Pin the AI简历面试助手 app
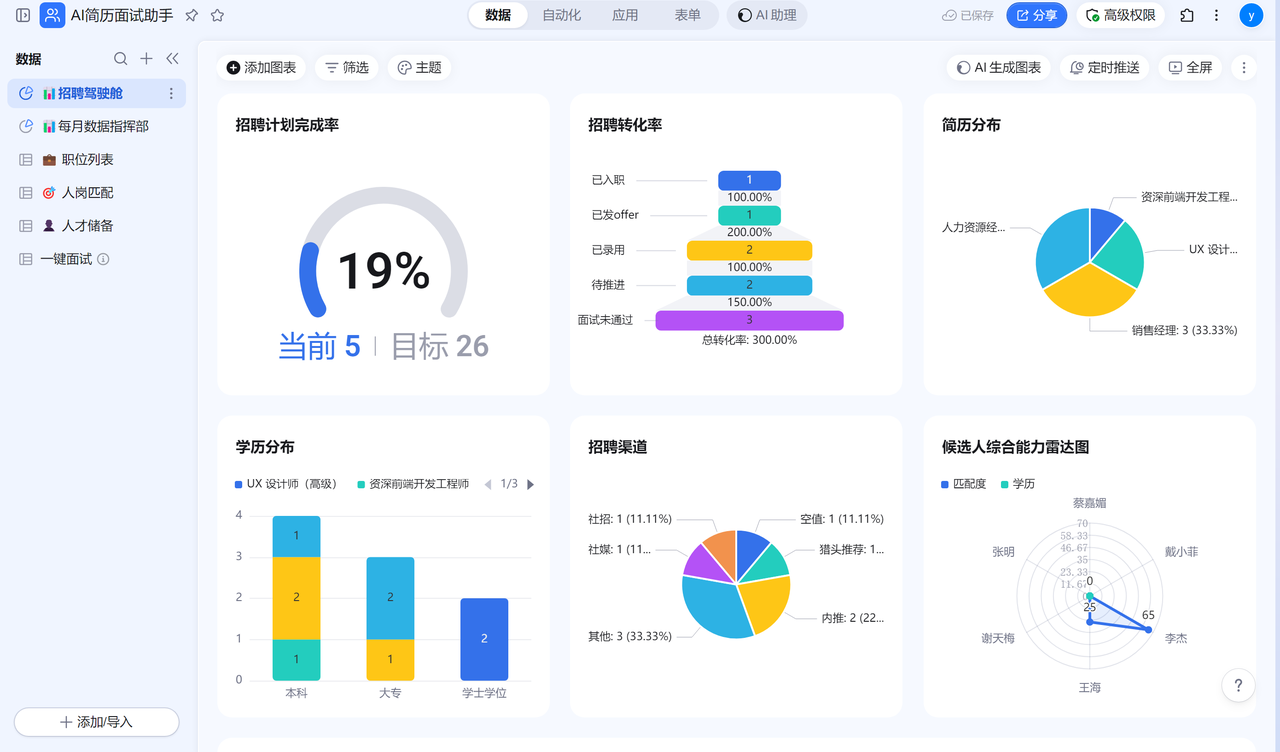1280x752 pixels. pos(192,15)
